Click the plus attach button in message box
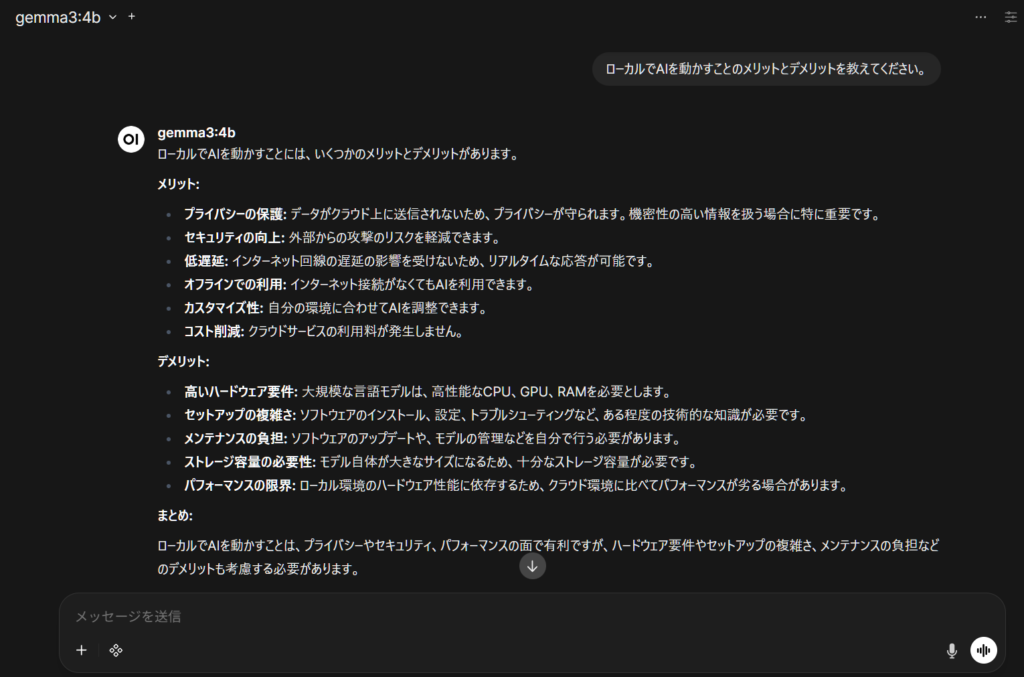 tap(82, 650)
